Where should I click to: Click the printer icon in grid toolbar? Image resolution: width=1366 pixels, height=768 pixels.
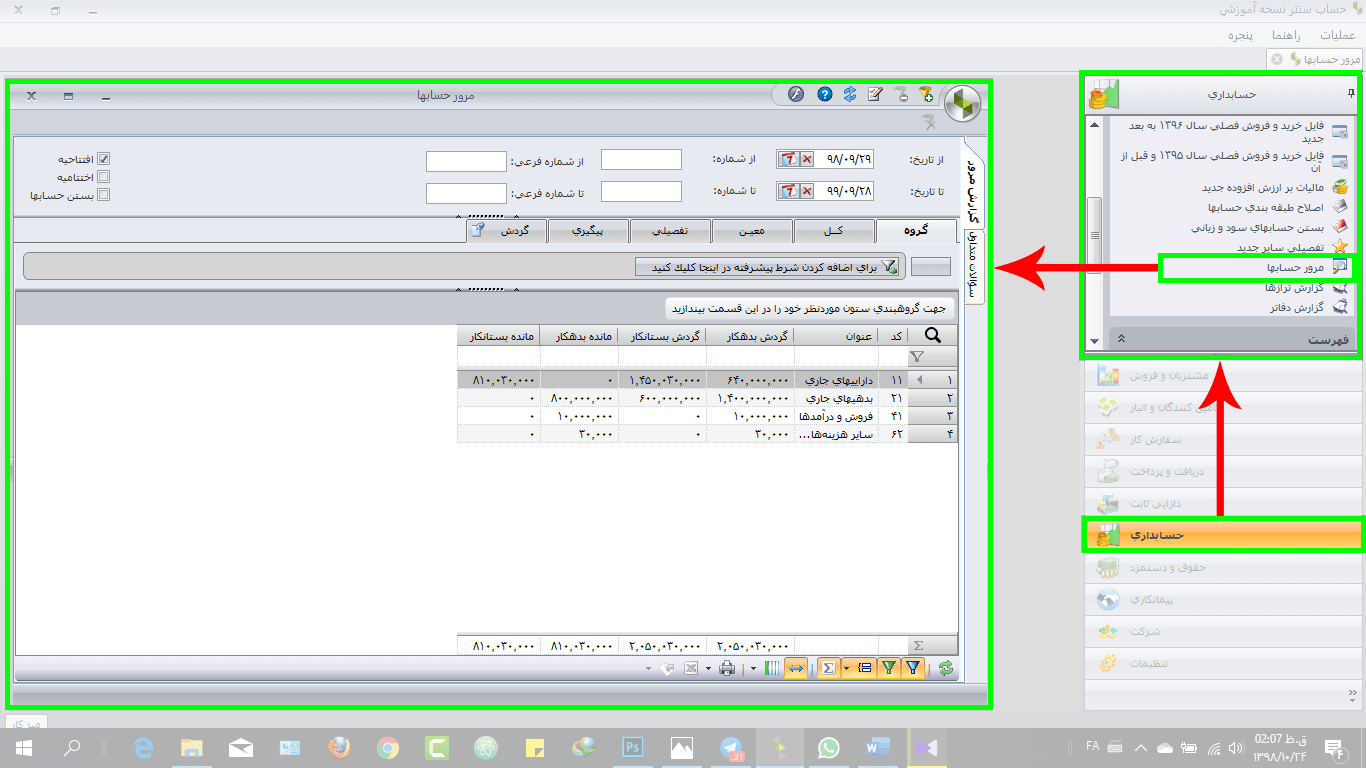click(727, 668)
